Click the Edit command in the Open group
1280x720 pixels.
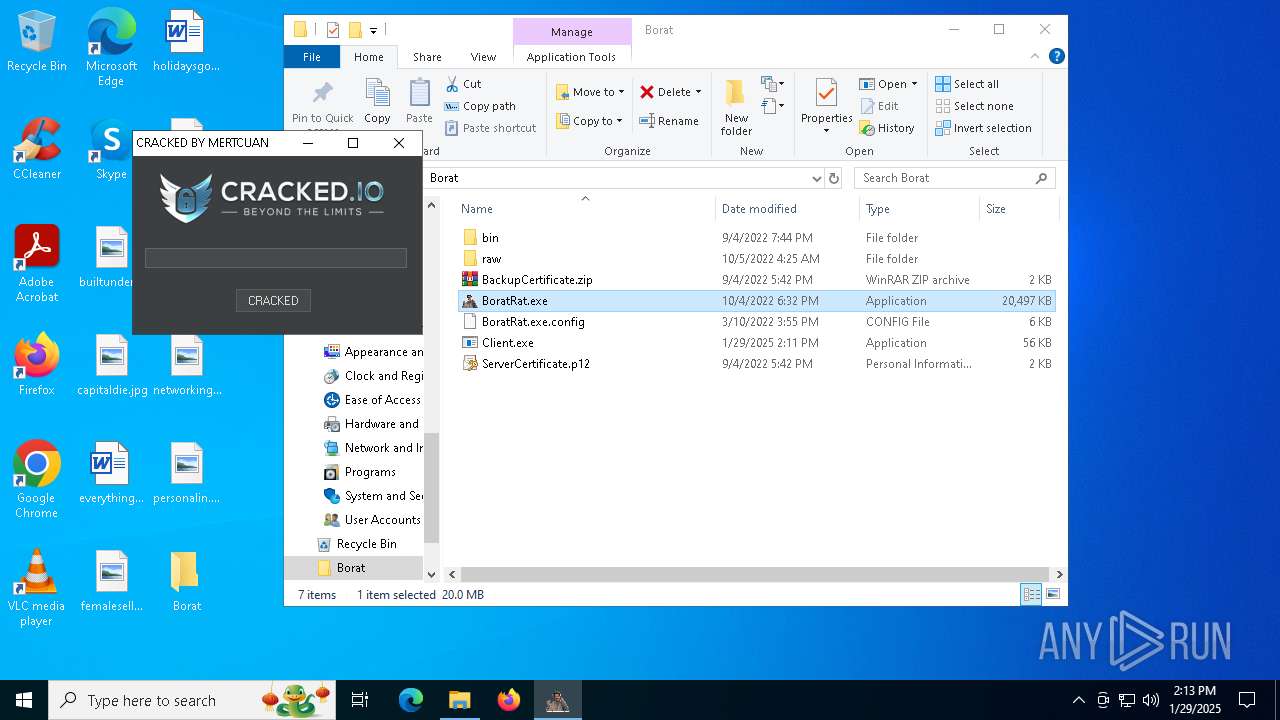pyautogui.click(x=879, y=106)
